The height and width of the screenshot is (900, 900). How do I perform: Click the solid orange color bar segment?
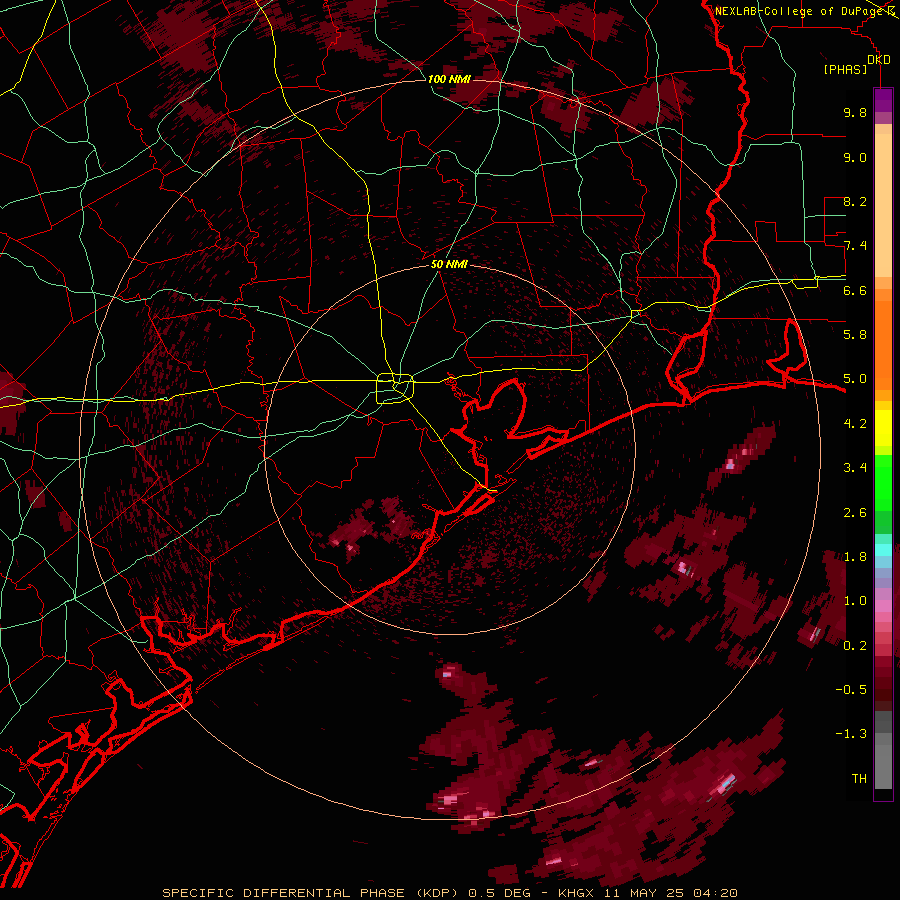coord(883,344)
